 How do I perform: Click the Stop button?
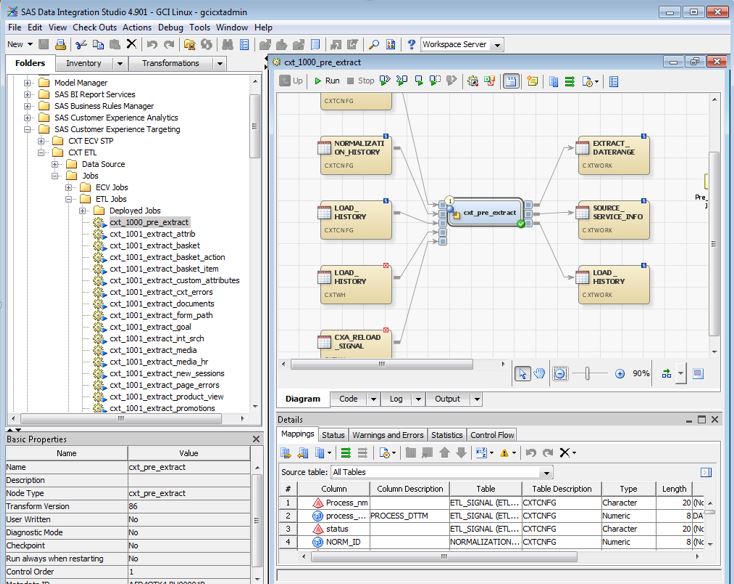360,81
